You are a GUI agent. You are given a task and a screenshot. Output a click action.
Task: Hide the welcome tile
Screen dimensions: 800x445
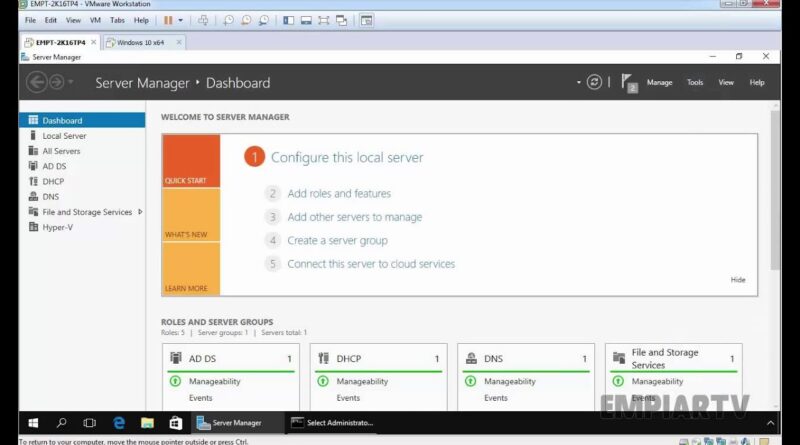pos(738,280)
